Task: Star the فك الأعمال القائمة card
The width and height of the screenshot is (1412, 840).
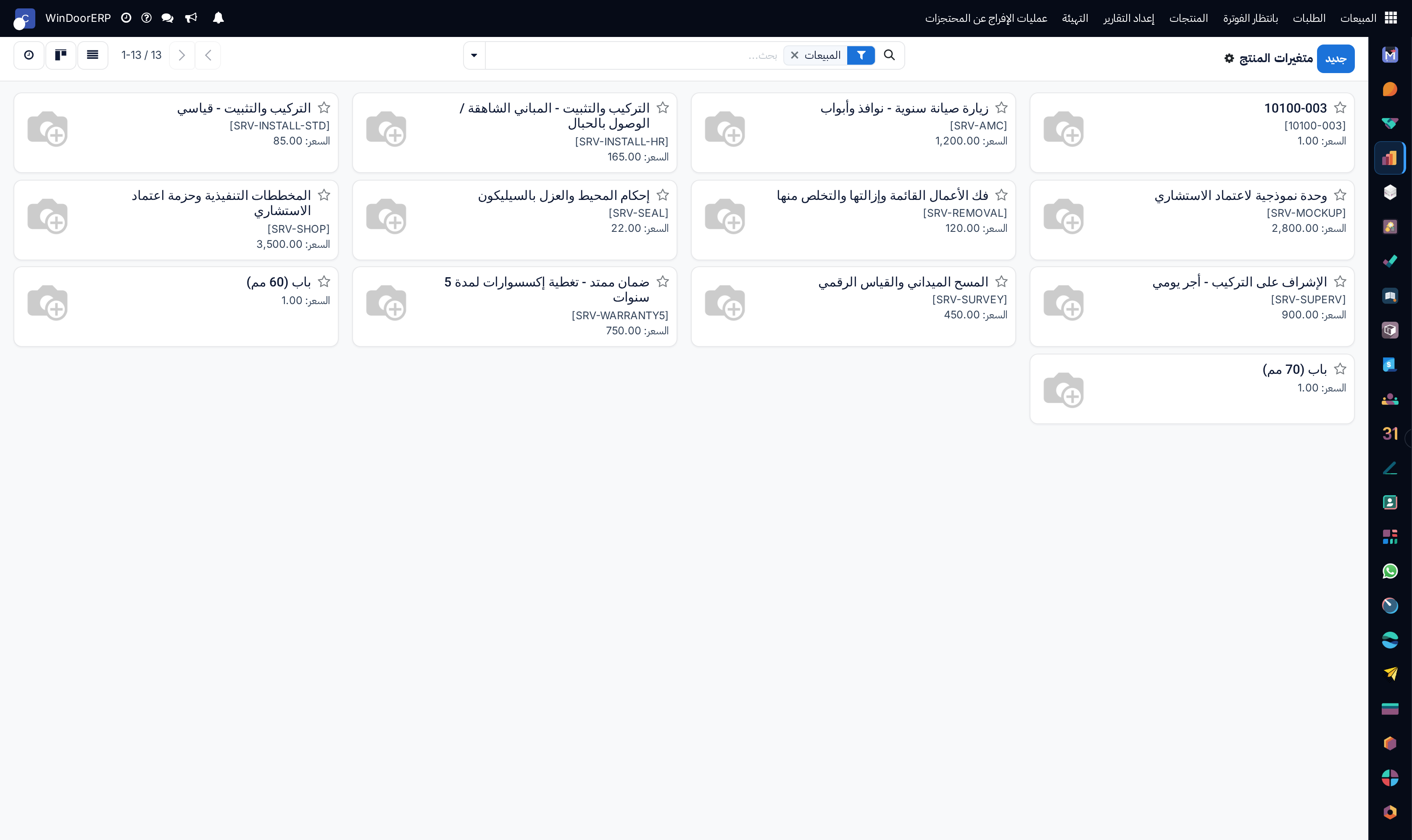Action: tap(1001, 195)
